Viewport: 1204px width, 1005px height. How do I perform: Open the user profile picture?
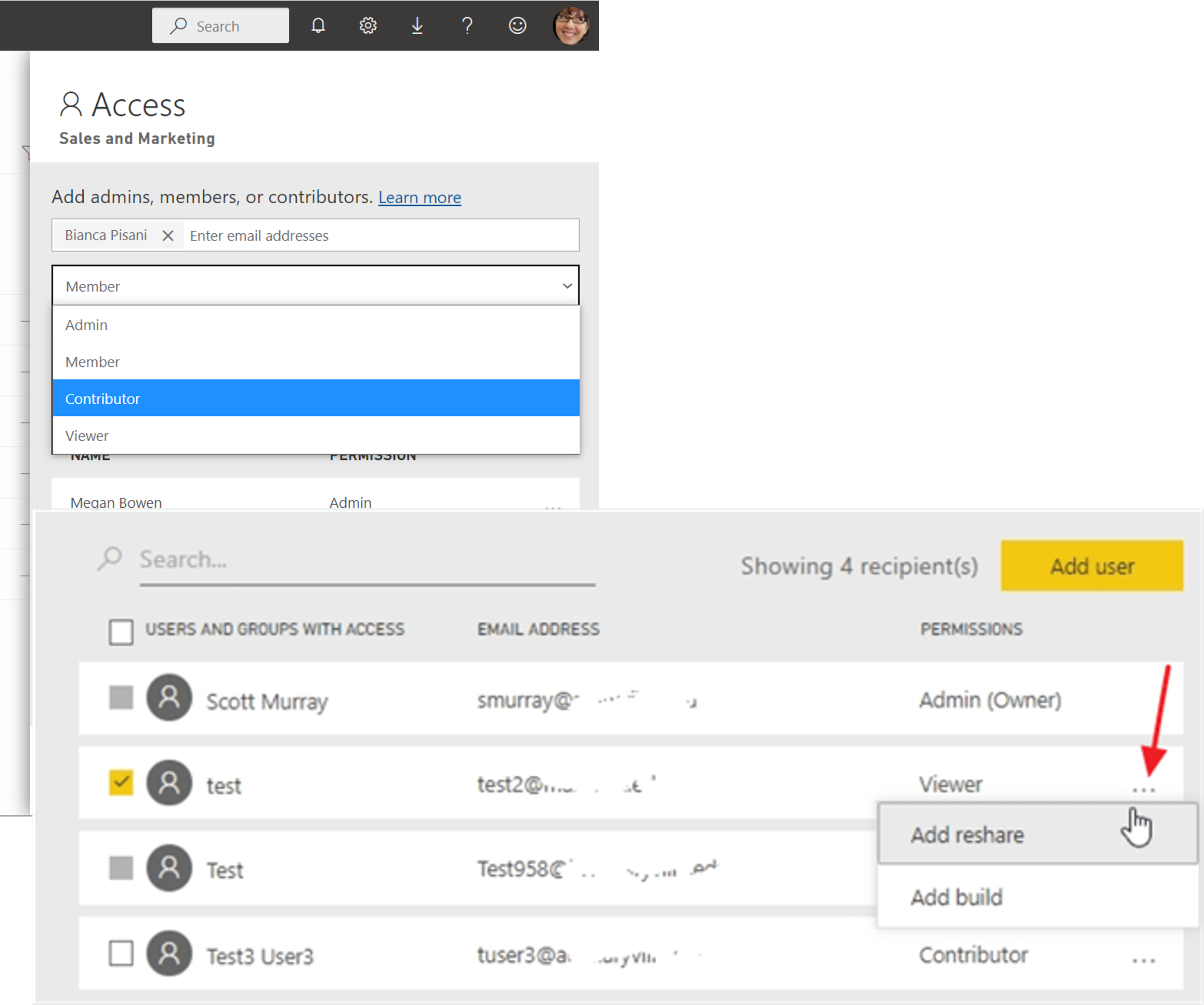pyautogui.click(x=570, y=26)
